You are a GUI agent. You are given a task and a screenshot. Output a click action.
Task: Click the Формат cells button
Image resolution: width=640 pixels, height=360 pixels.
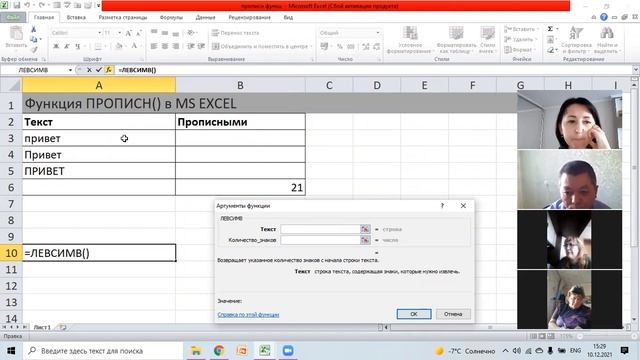(519, 49)
